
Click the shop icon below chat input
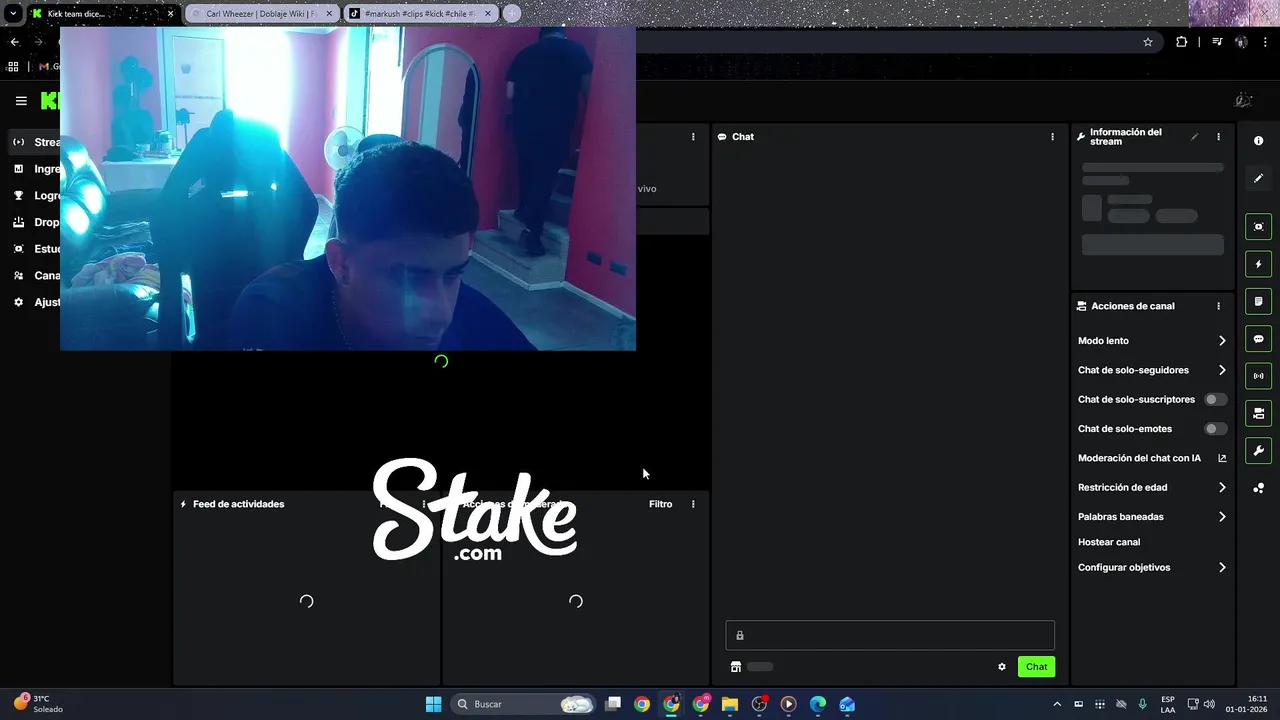(x=736, y=667)
